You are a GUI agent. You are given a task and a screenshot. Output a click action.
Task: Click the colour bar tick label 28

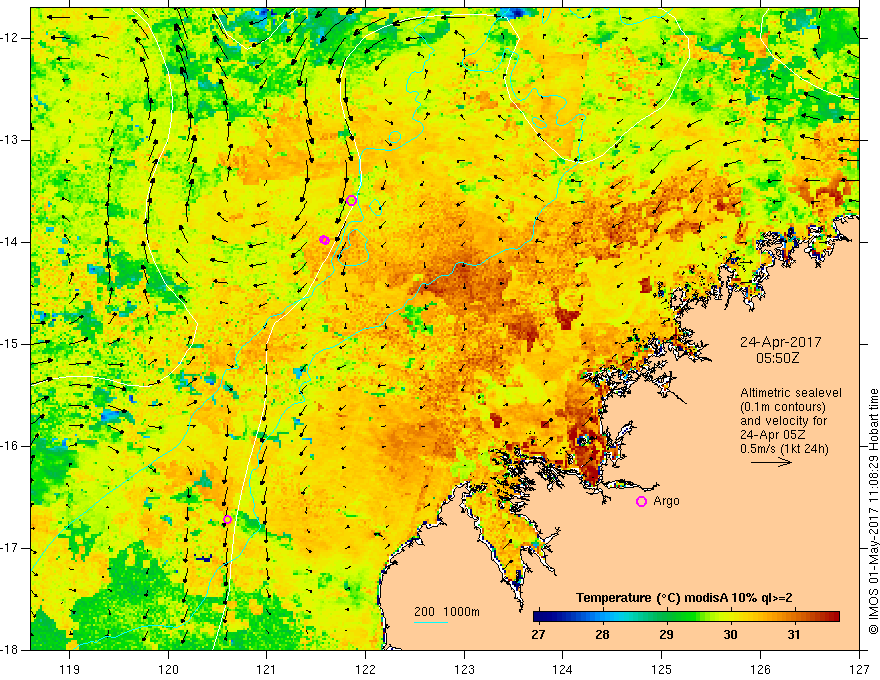[602, 635]
